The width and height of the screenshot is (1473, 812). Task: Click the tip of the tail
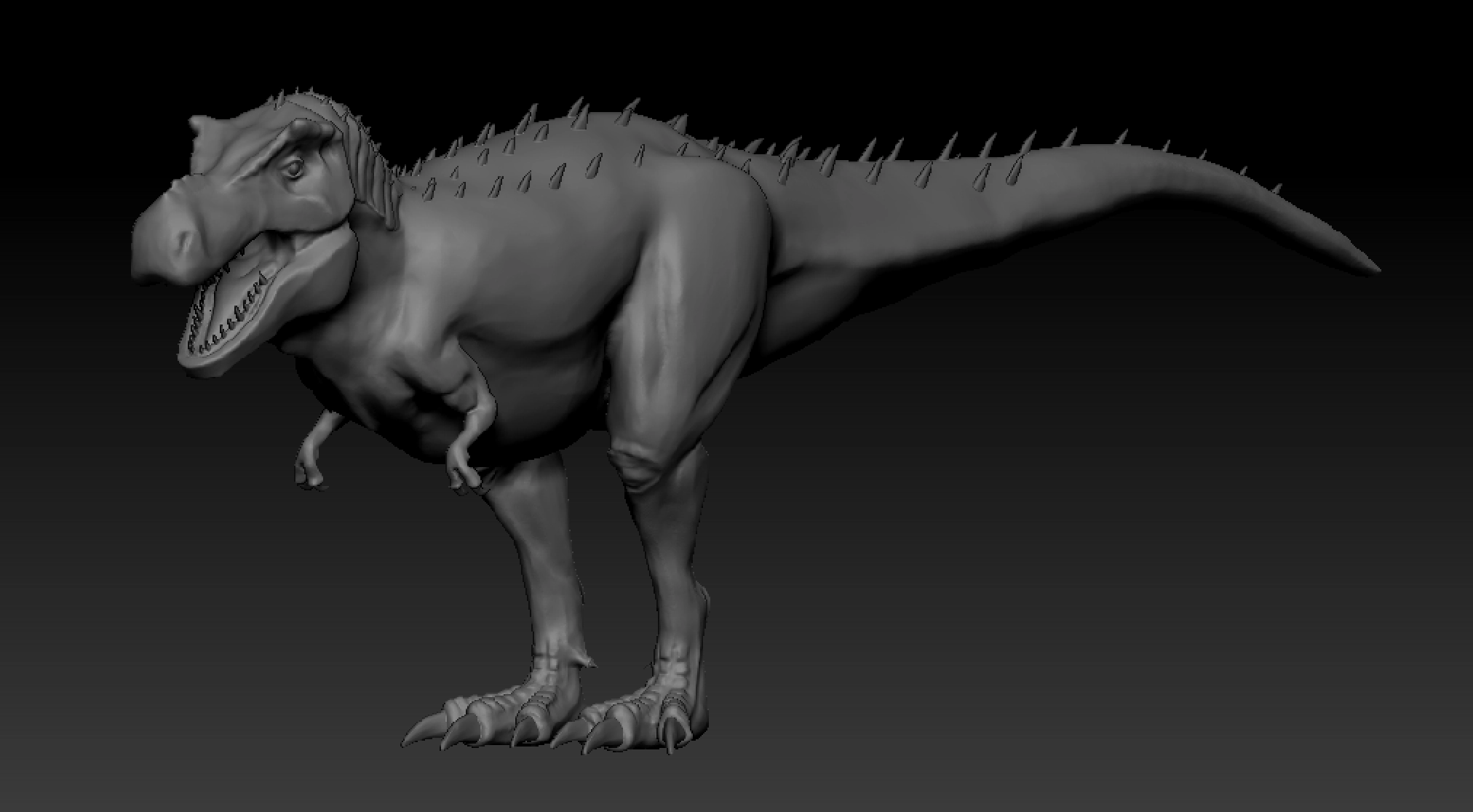point(1368,266)
